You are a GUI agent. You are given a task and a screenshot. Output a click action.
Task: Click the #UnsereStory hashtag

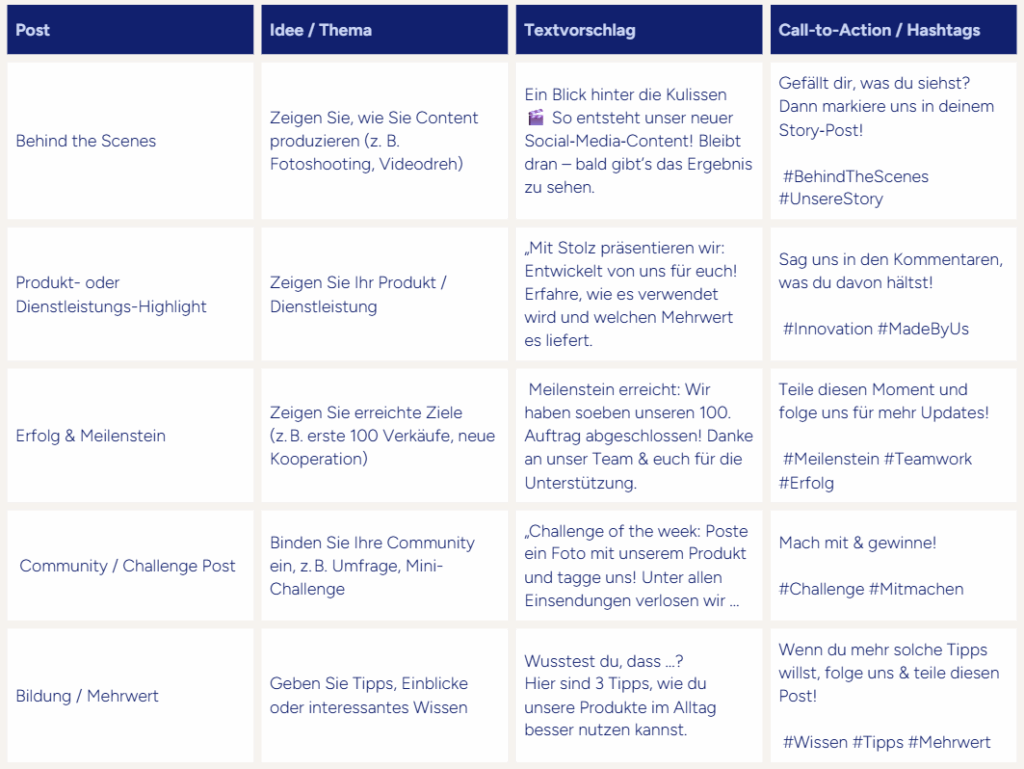click(x=831, y=199)
